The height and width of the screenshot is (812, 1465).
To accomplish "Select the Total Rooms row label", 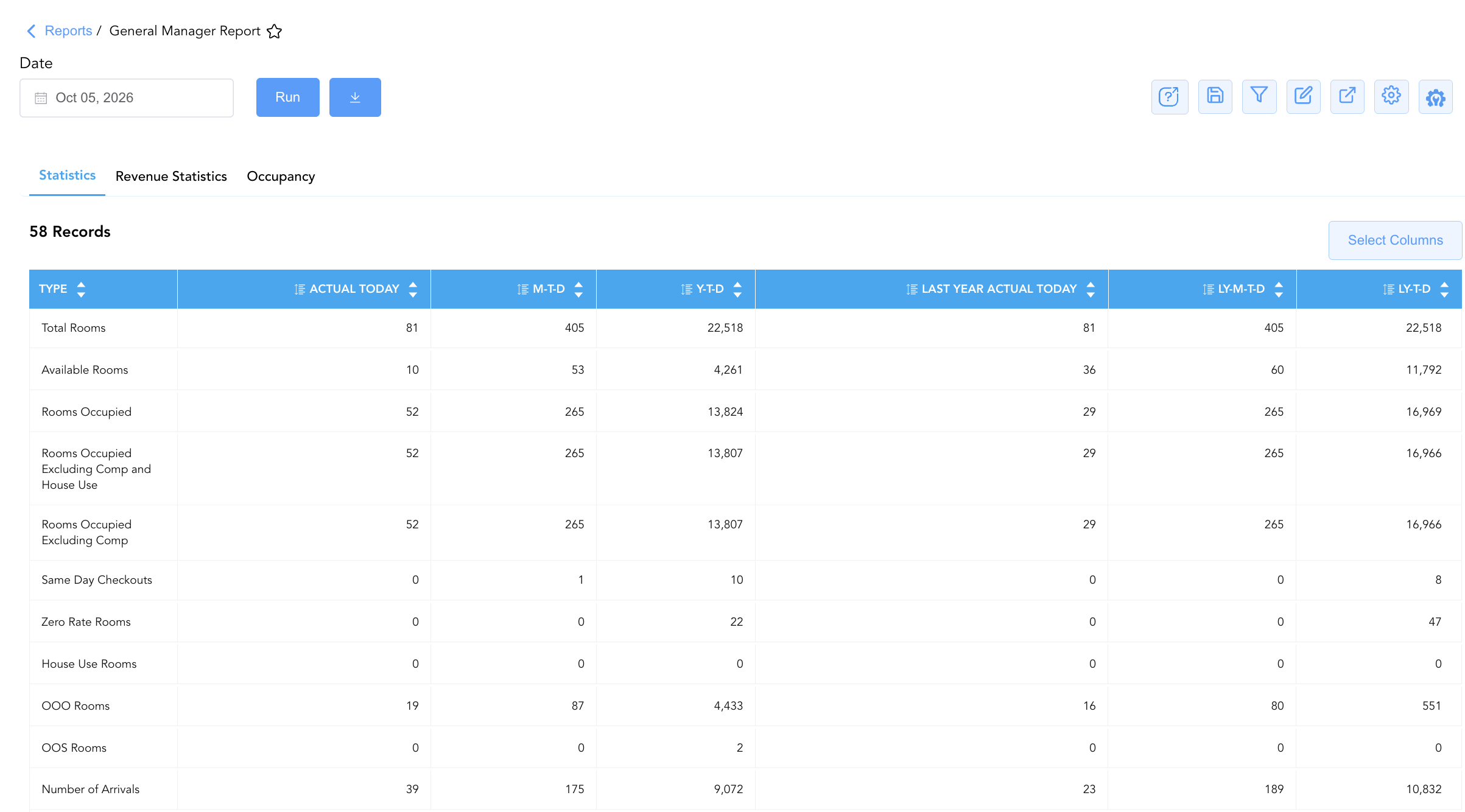I will (x=74, y=328).
